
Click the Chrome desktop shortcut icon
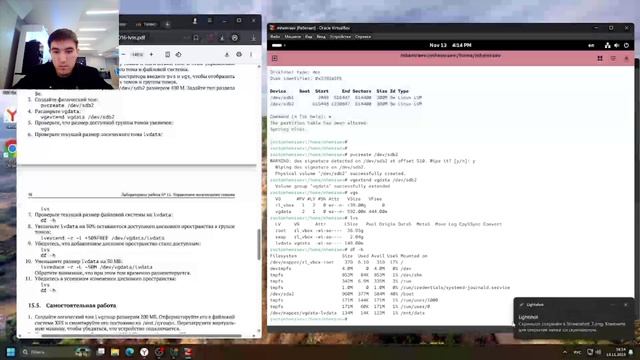point(11,149)
